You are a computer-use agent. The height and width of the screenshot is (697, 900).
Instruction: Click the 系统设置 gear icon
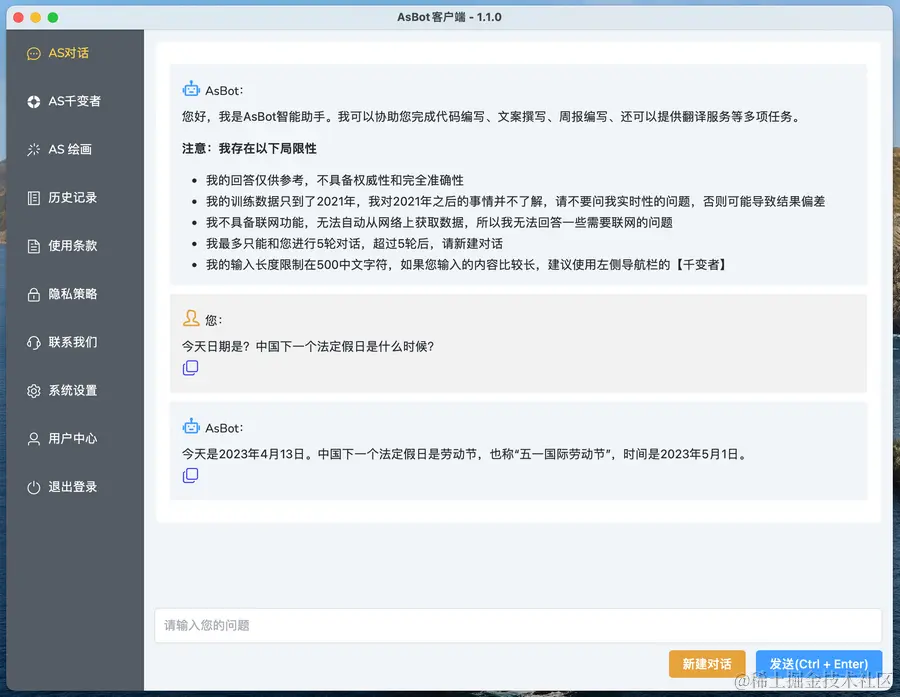click(x=34, y=391)
